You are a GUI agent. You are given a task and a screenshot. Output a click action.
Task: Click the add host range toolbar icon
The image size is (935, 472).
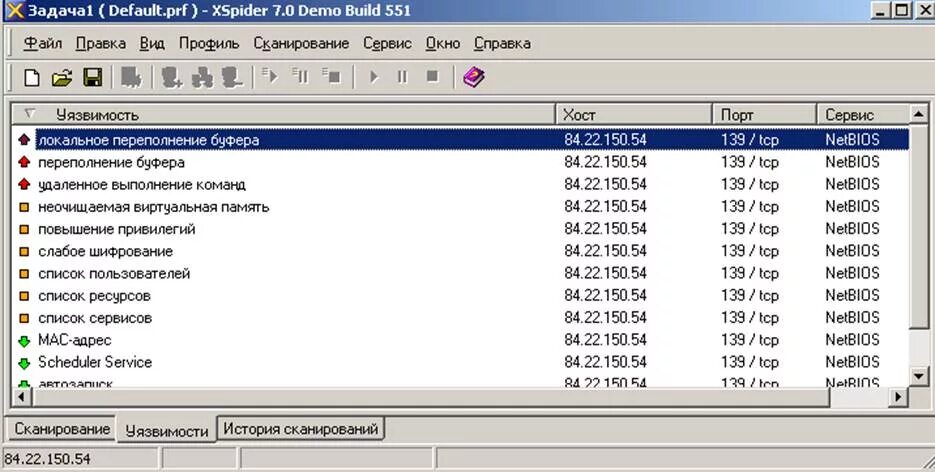coord(202,77)
